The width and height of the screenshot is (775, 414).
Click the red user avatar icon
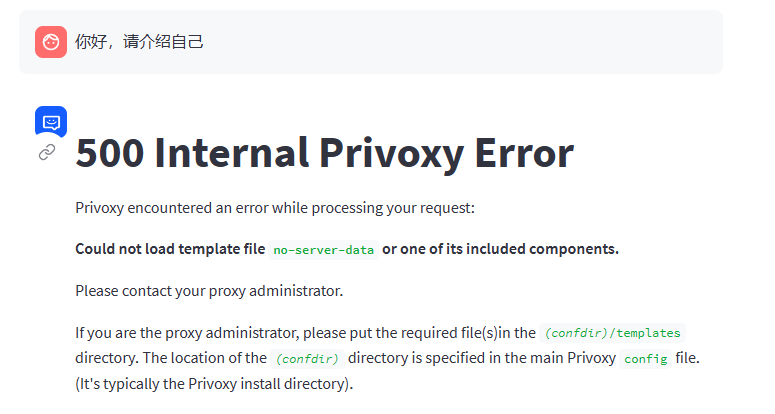[51, 42]
